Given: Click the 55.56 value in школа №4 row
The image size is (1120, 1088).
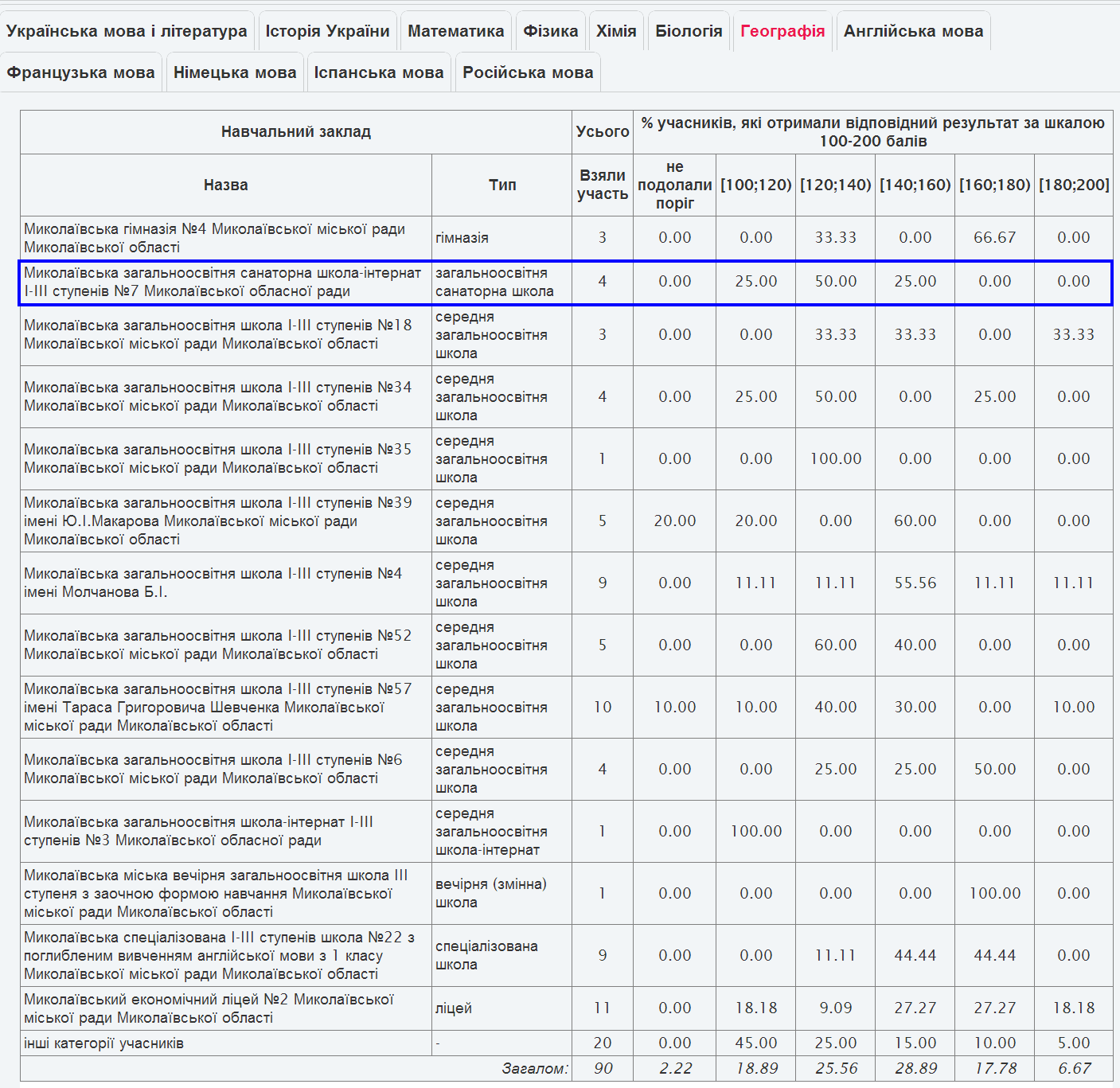Looking at the screenshot, I should click(915, 583).
